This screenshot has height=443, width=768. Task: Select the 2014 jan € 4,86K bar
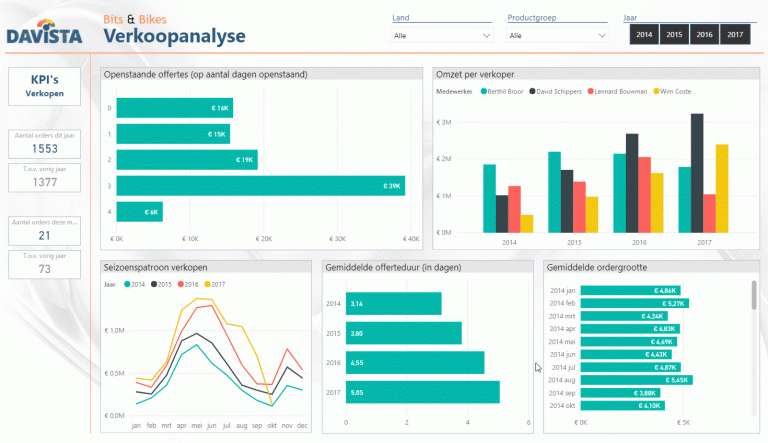click(630, 291)
